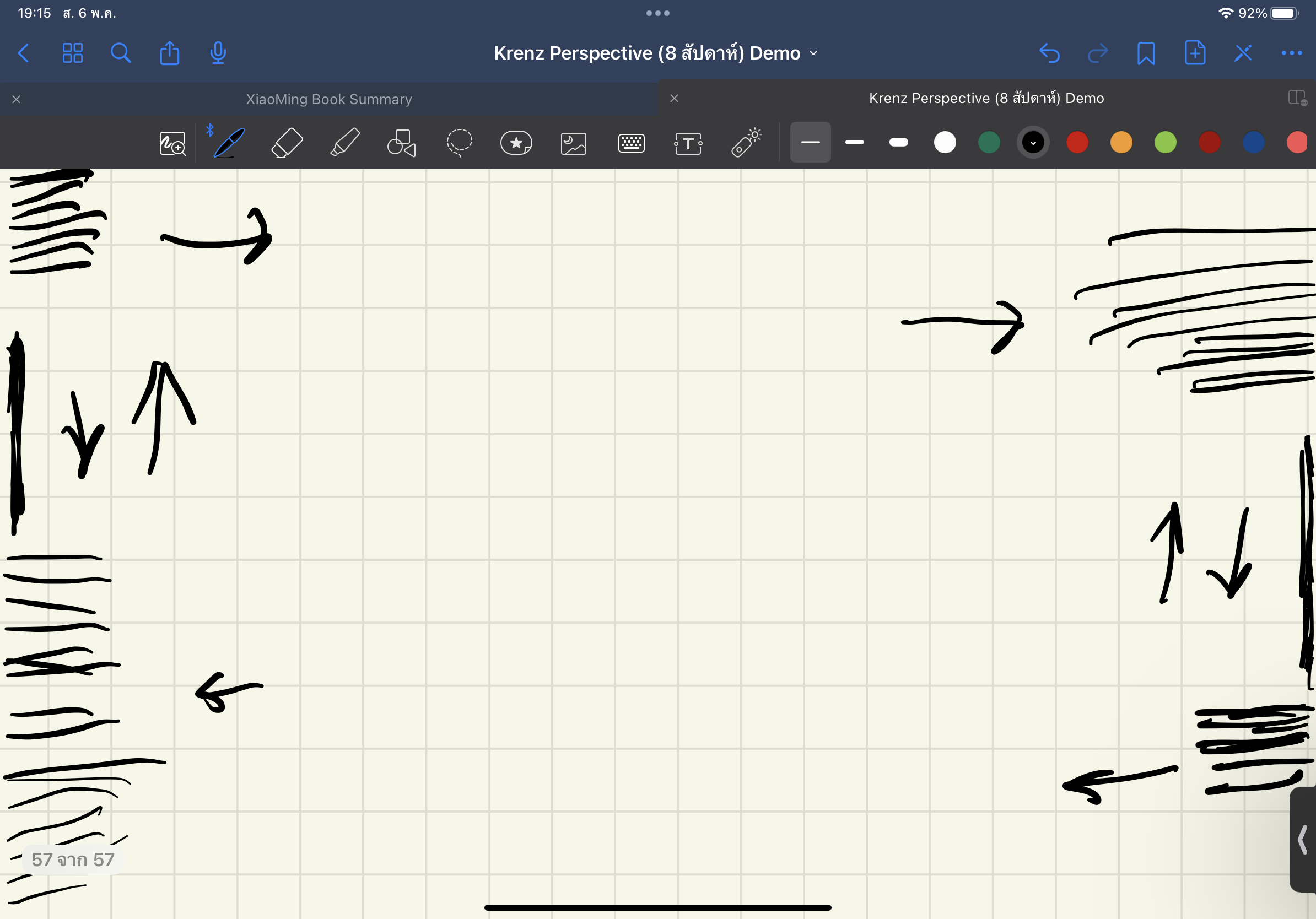Expand the collapsed side panel handle
1316x919 pixels.
1302,839
